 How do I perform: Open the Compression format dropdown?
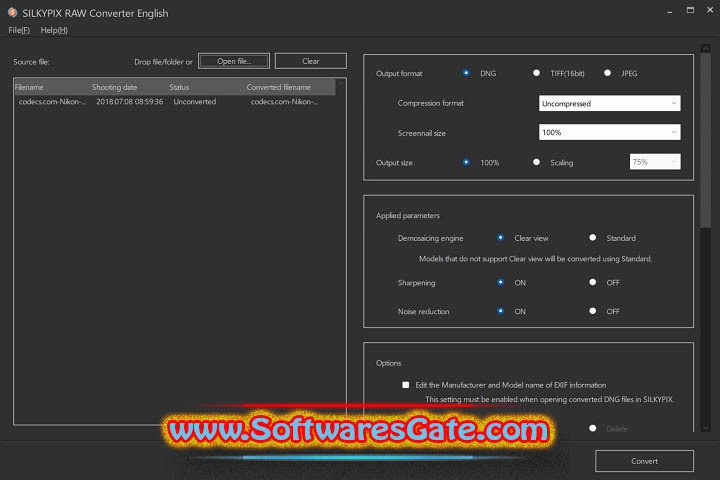point(609,103)
